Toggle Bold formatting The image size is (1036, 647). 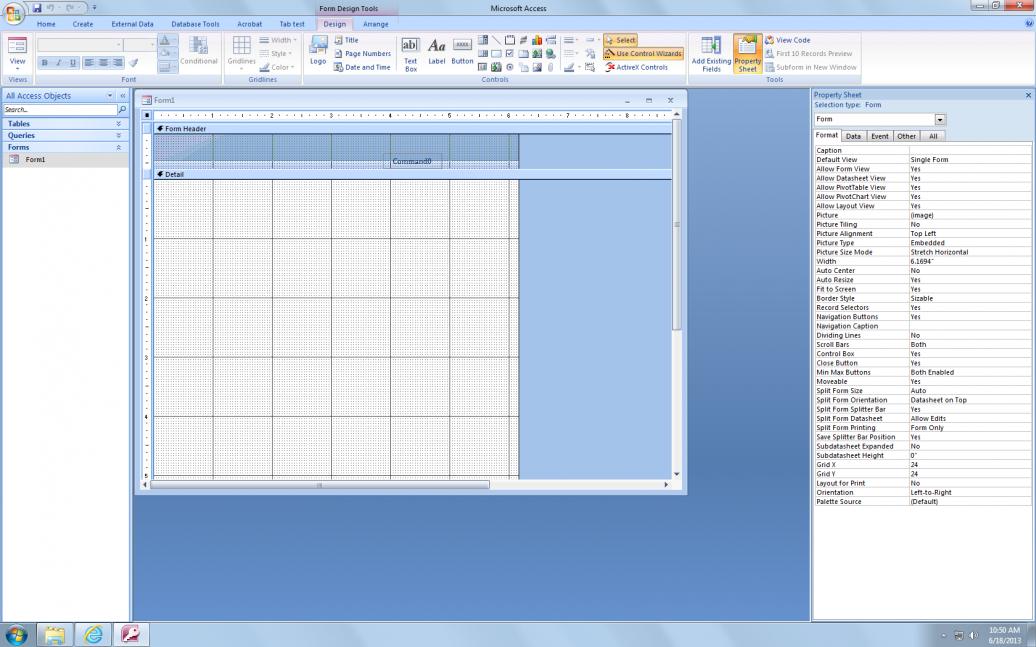[x=44, y=62]
